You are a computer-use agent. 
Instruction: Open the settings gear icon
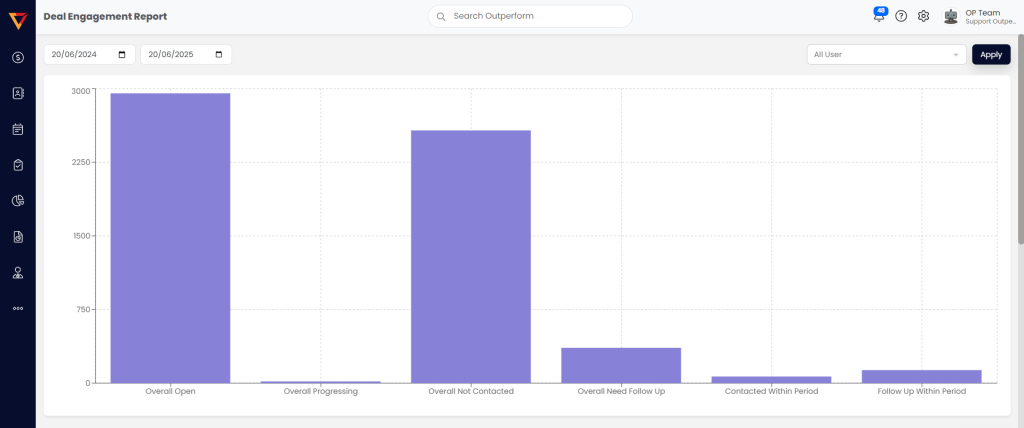[924, 17]
